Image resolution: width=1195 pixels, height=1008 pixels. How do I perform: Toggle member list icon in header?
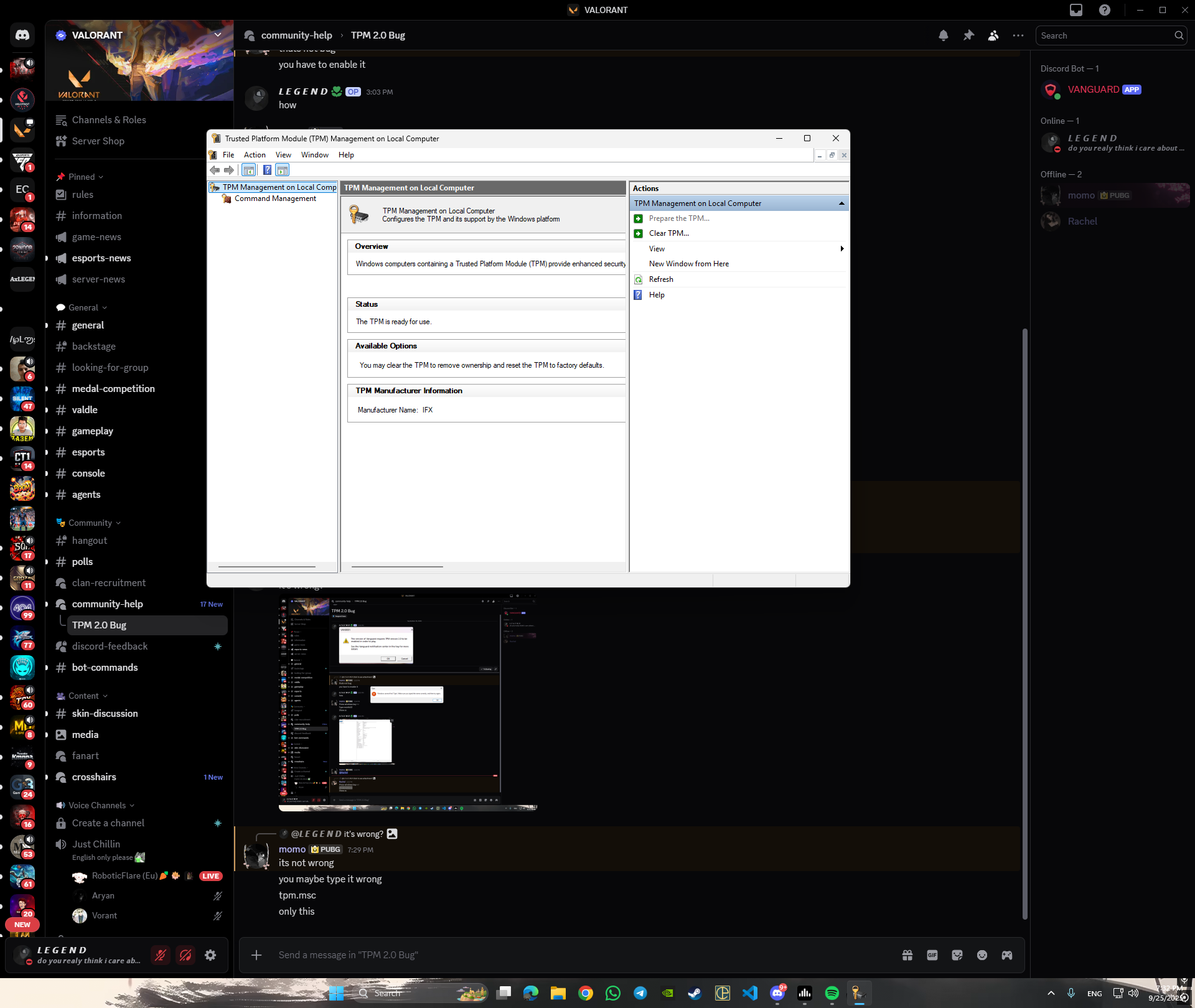(x=993, y=35)
